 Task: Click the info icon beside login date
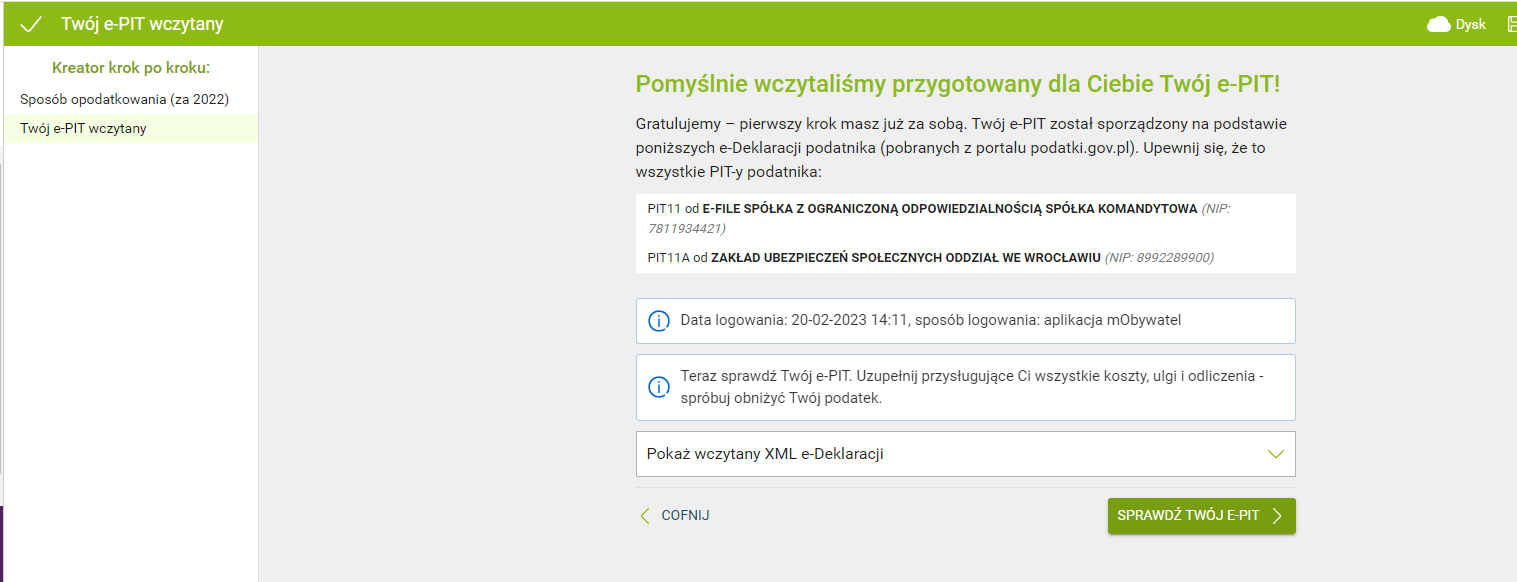[658, 321]
